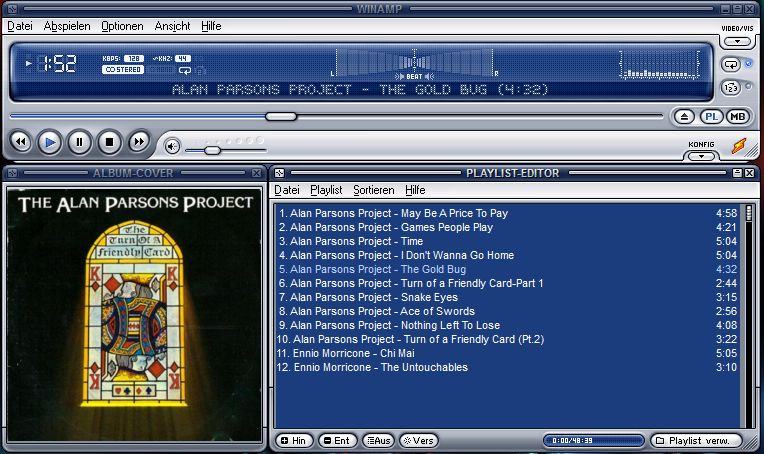Screen dimensions: 764x454
Task: Select track Ace of Swords
Action: 507,311
